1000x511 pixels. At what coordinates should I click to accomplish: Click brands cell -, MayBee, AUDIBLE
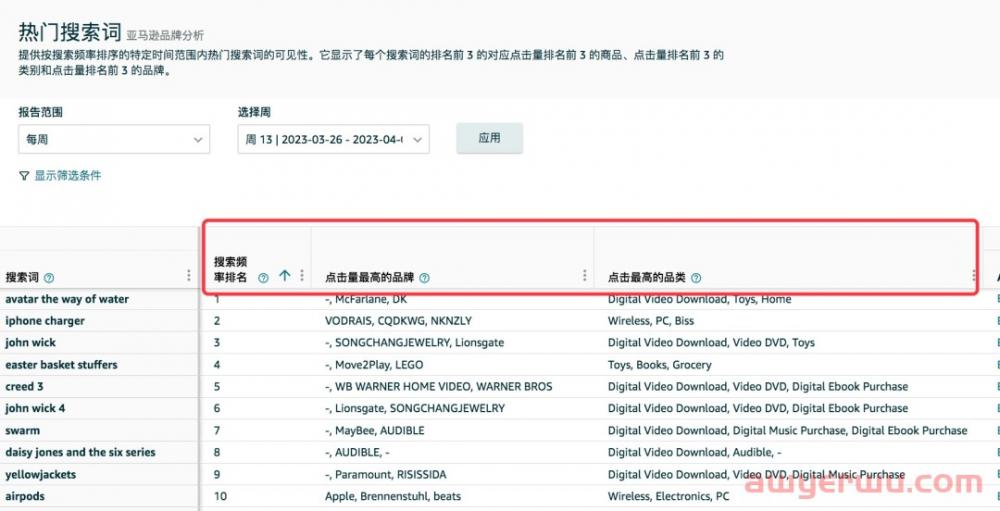click(x=374, y=431)
